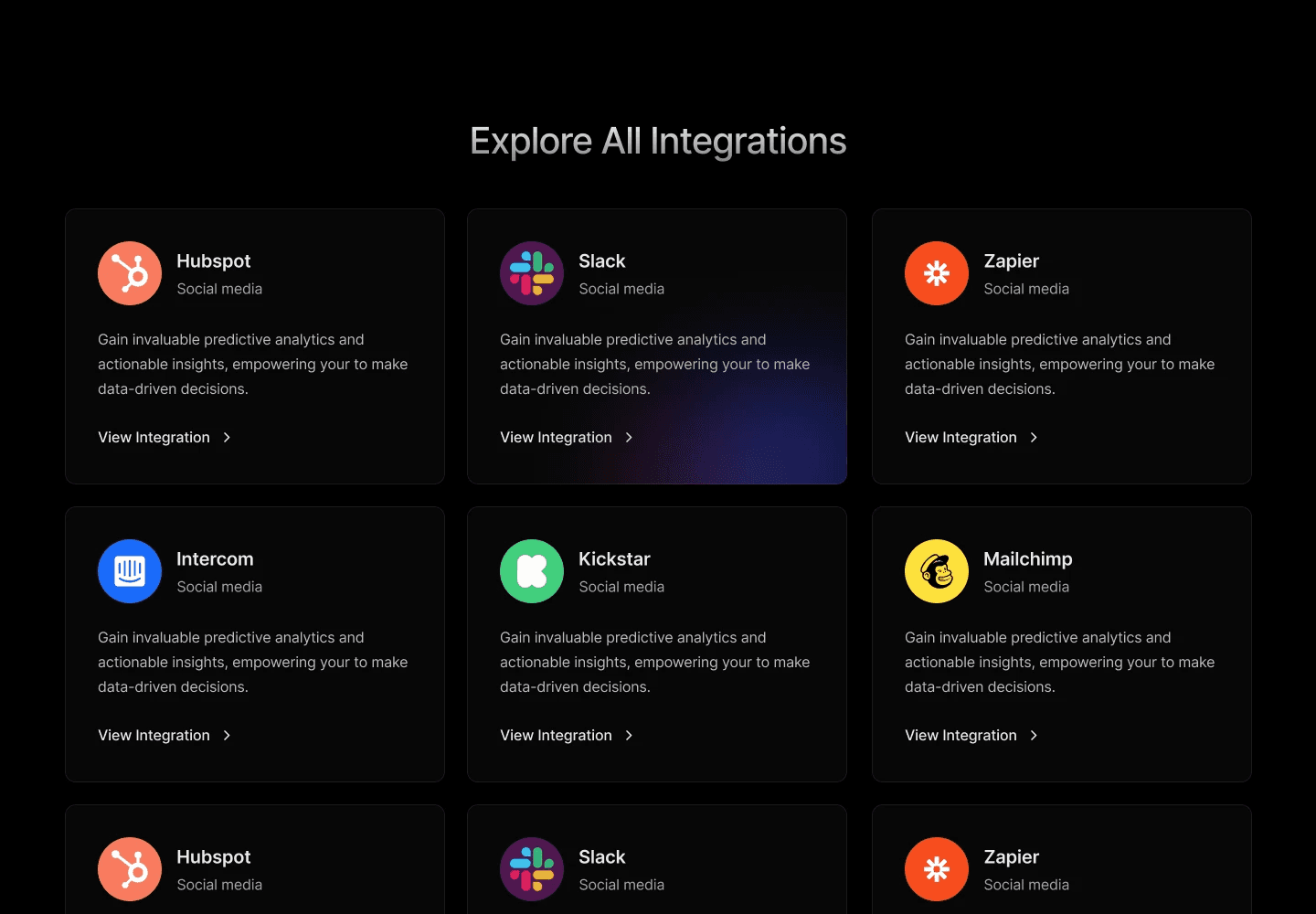Click the Hubspot logo in the top row card
Image resolution: width=1316 pixels, height=914 pixels.
[x=130, y=273]
